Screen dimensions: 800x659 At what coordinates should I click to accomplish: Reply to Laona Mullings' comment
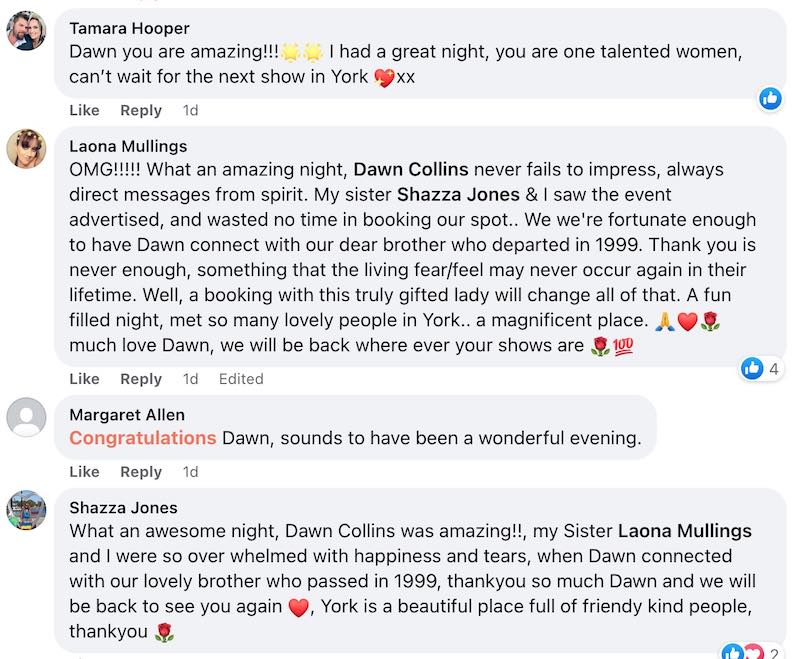(x=141, y=379)
